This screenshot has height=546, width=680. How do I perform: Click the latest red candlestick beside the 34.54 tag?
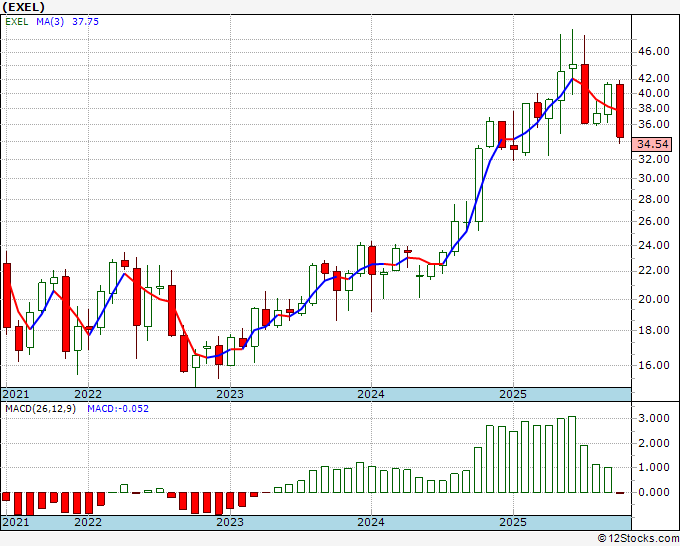click(620, 111)
